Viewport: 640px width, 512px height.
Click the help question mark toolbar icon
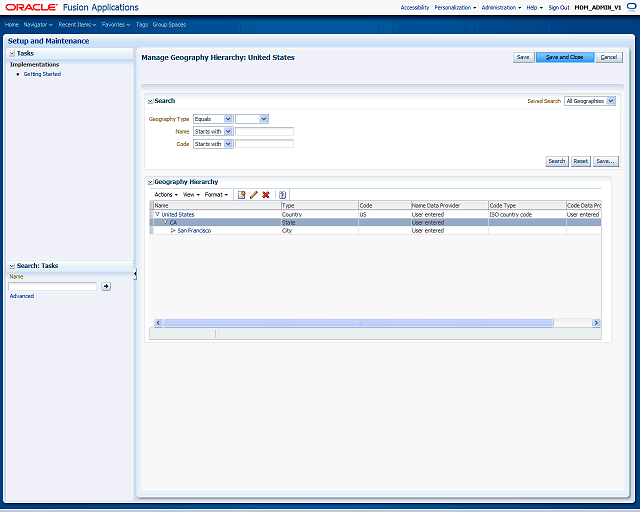pyautogui.click(x=282, y=195)
